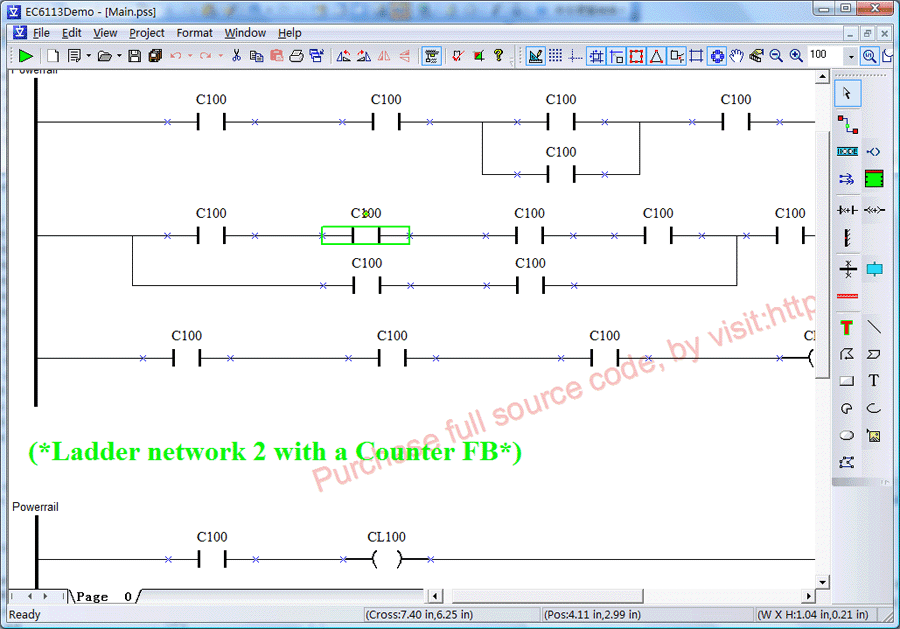Open the Format menu
The width and height of the screenshot is (900, 629).
pyautogui.click(x=194, y=33)
